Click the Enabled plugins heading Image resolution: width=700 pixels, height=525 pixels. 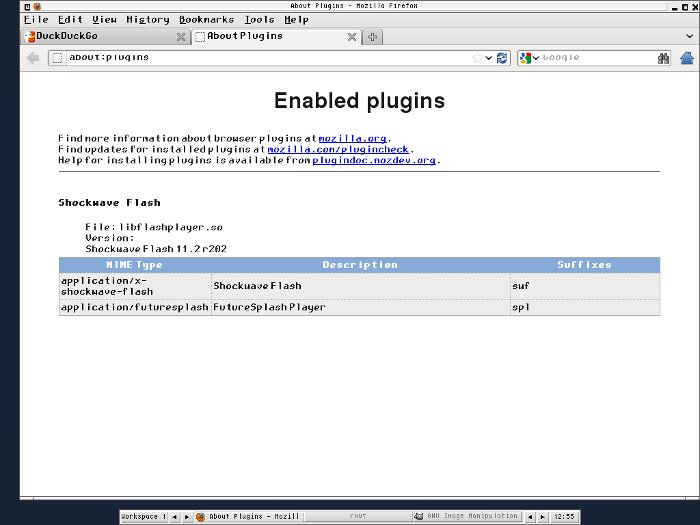tap(359, 100)
